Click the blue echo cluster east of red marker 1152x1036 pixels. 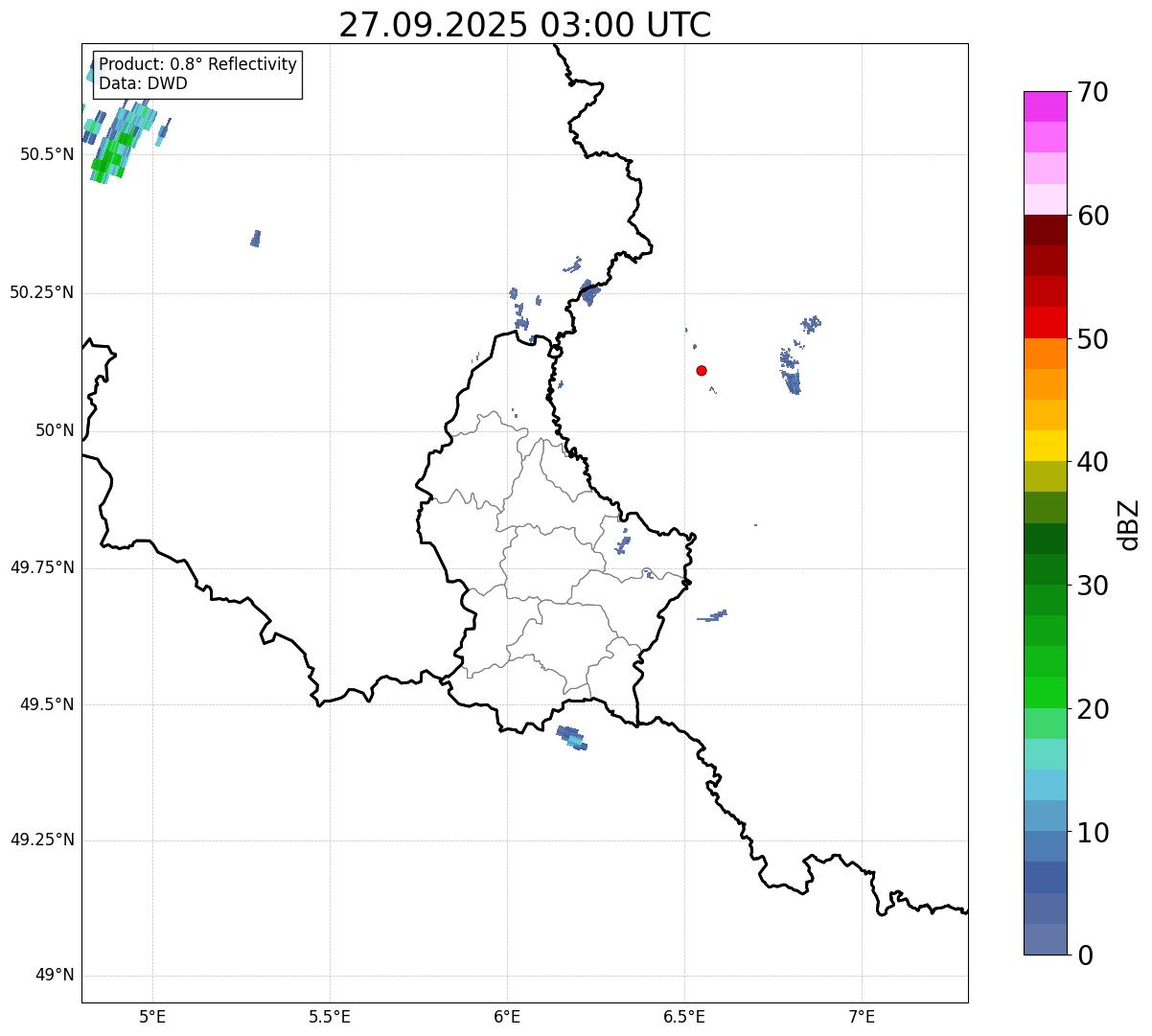tap(790, 372)
